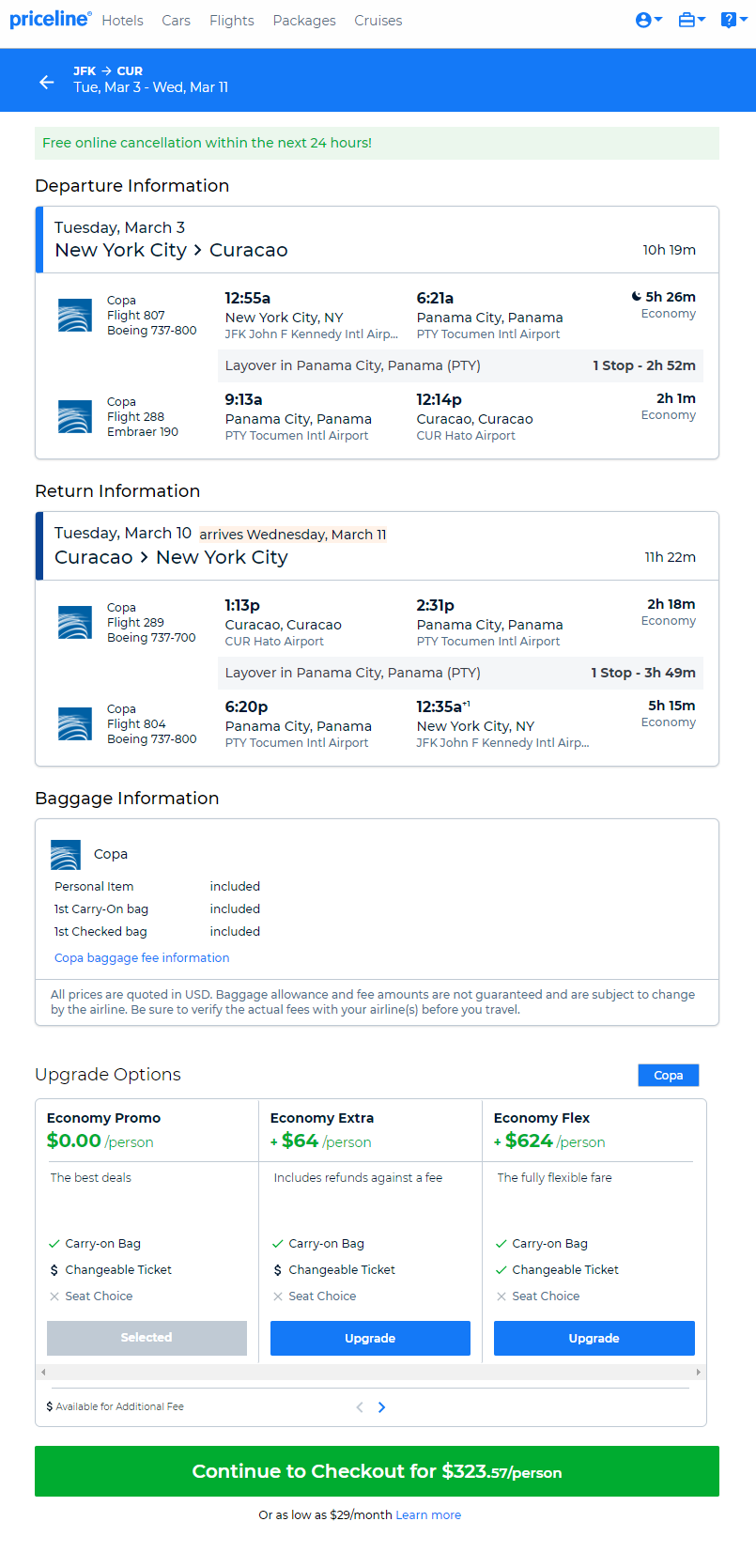Click Copa logo in Baggage Information

point(66,855)
